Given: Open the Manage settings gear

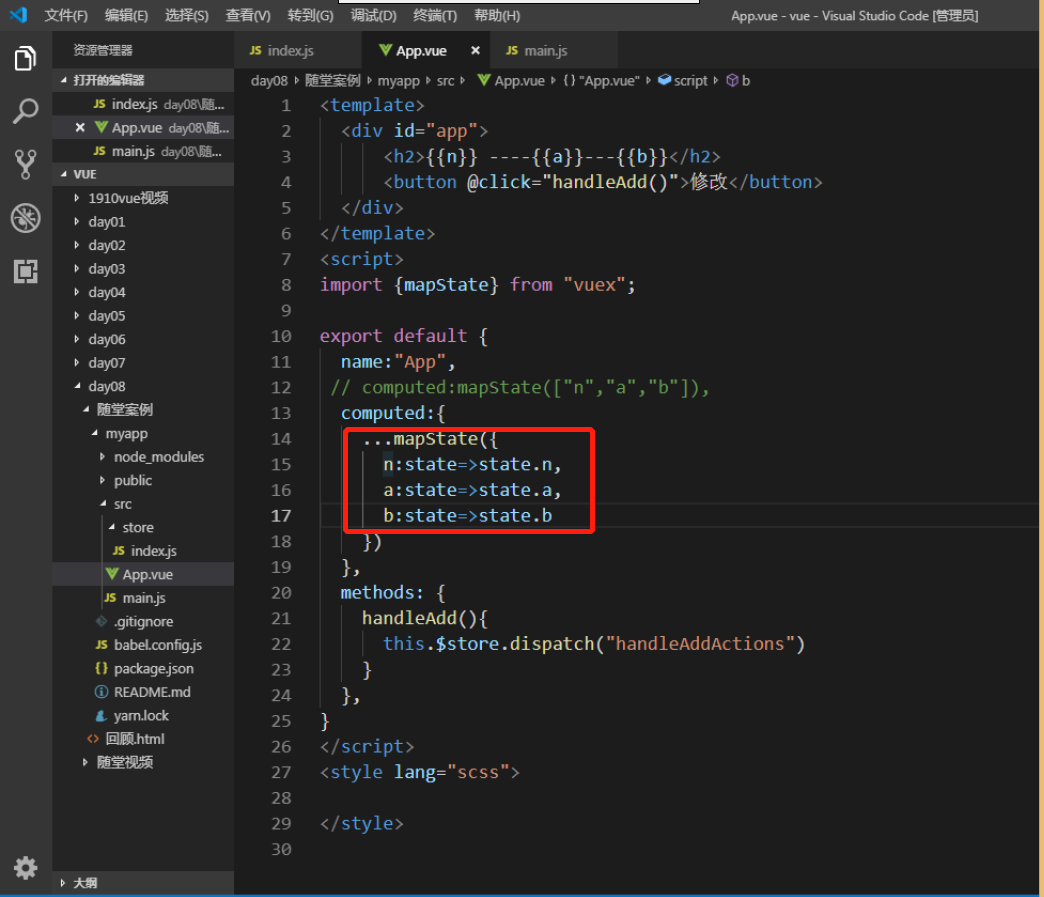Looking at the screenshot, I should point(25,868).
